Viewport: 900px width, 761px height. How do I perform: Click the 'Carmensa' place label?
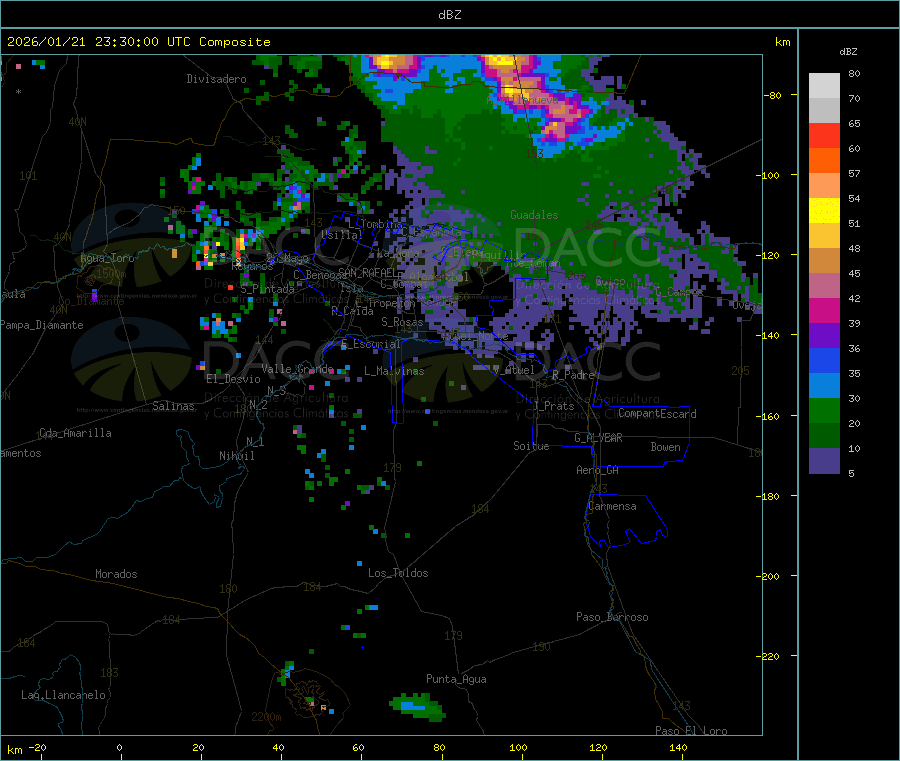[x=612, y=506]
